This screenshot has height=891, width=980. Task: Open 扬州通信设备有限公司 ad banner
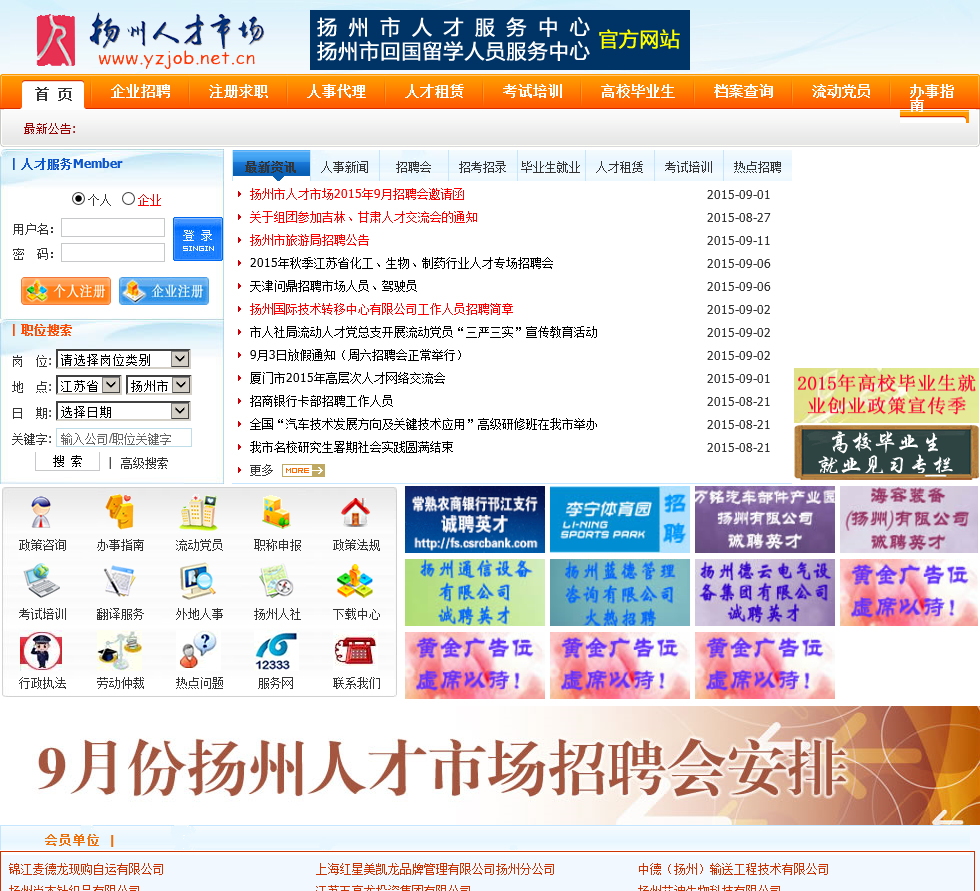(x=475, y=592)
